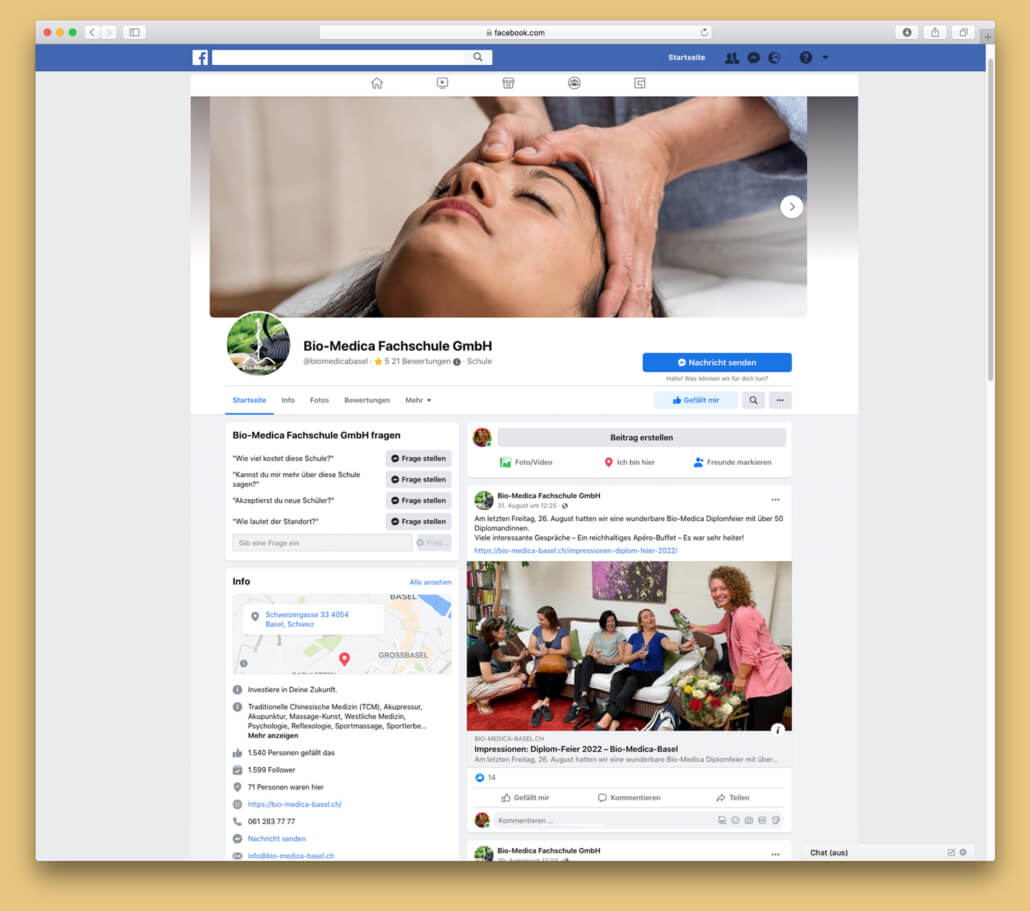The width and height of the screenshot is (1030, 911).
Task: Click the Safari address bar
Action: pos(515,32)
